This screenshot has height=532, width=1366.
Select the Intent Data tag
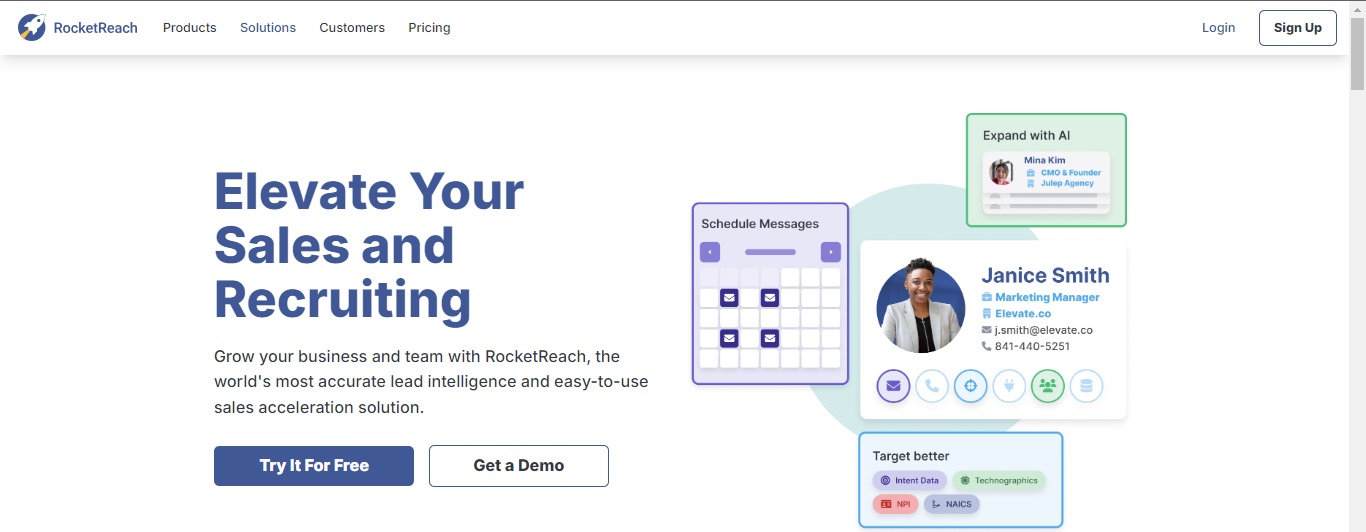pyautogui.click(x=909, y=481)
